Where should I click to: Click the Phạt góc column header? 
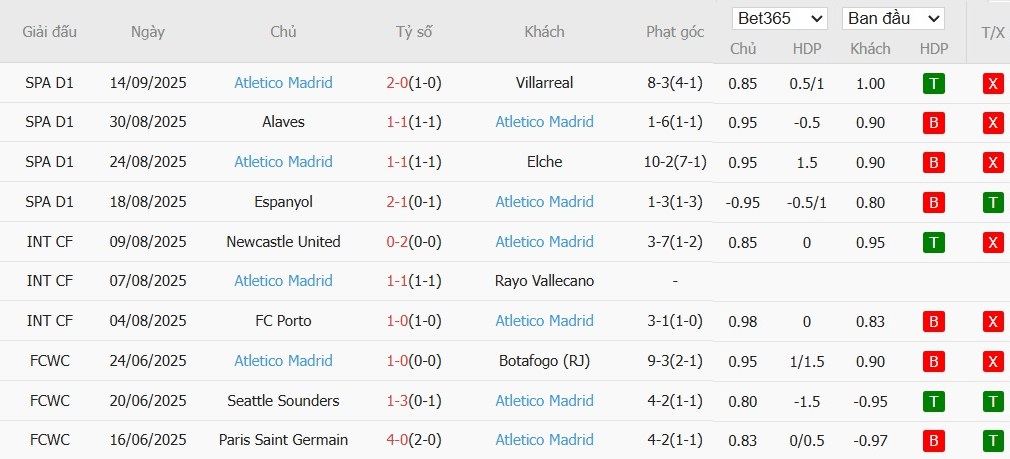click(x=675, y=32)
